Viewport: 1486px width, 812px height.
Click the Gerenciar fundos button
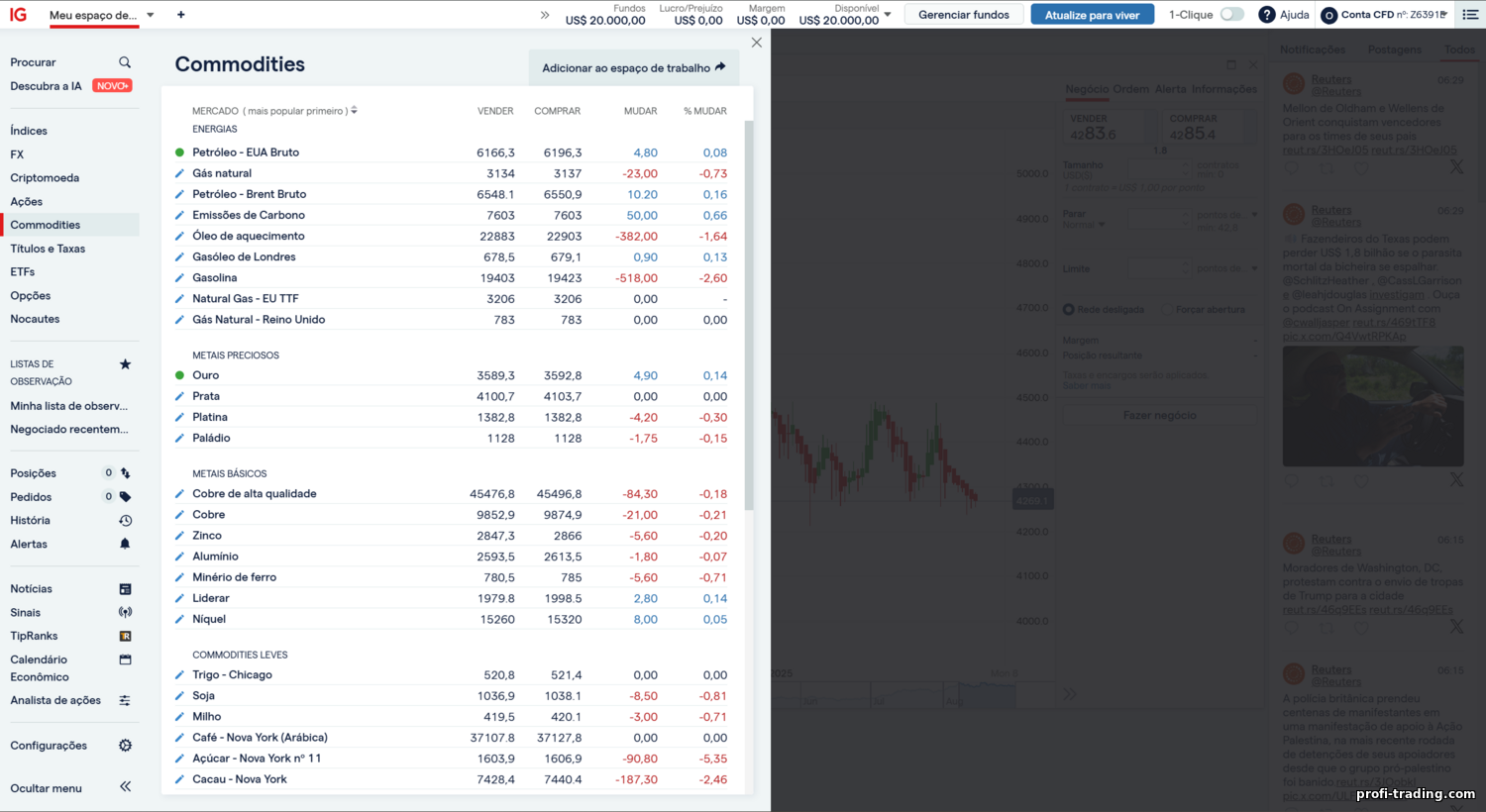(963, 15)
